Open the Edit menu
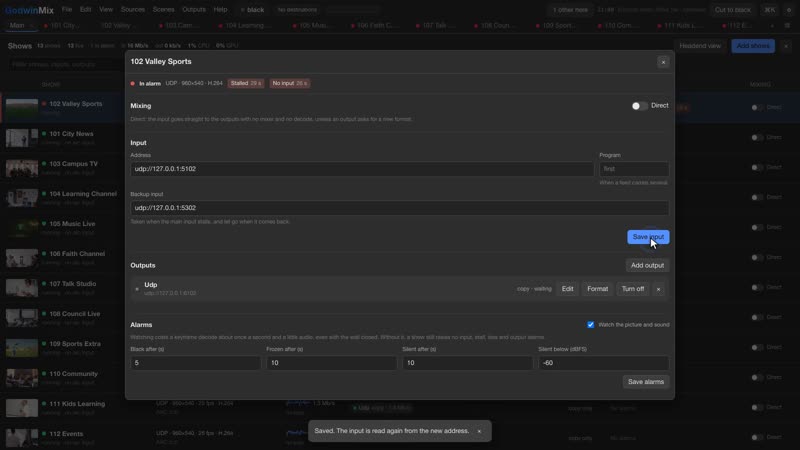The height and width of the screenshot is (450, 800). [x=86, y=10]
